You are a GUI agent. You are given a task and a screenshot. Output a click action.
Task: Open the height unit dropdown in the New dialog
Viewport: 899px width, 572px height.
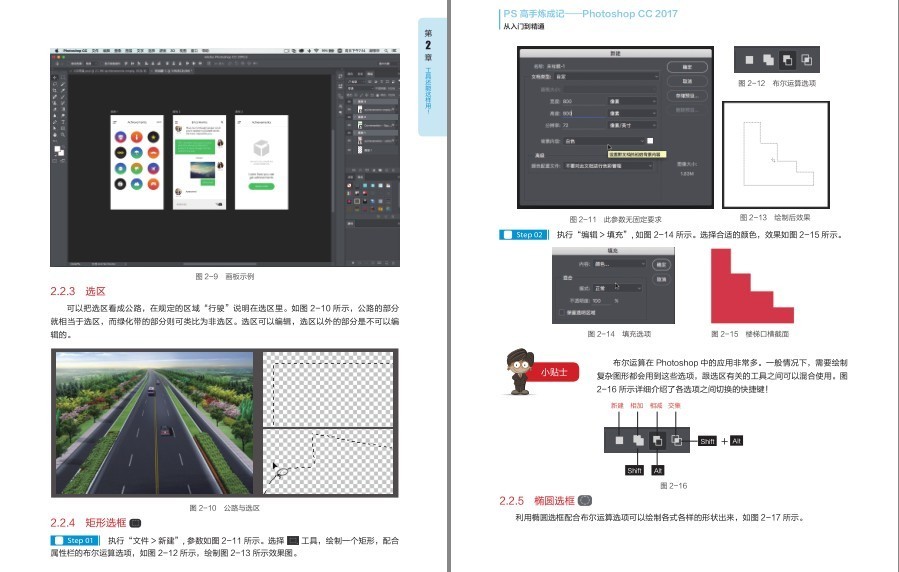[632, 113]
